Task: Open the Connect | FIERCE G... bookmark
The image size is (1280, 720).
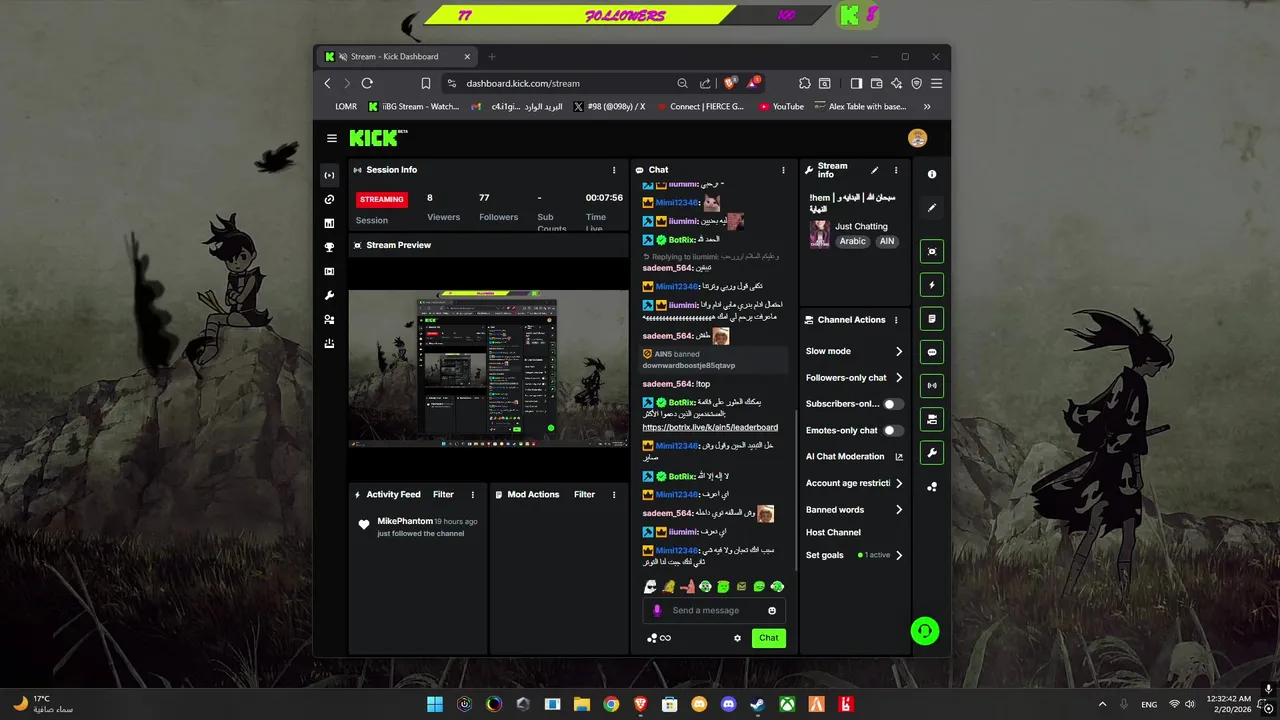Action: pyautogui.click(x=699, y=106)
